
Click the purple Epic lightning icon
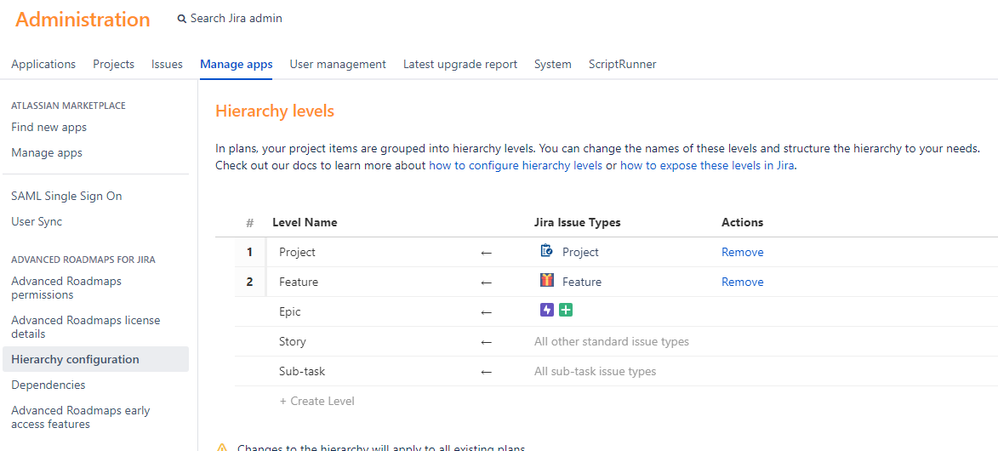(547, 310)
